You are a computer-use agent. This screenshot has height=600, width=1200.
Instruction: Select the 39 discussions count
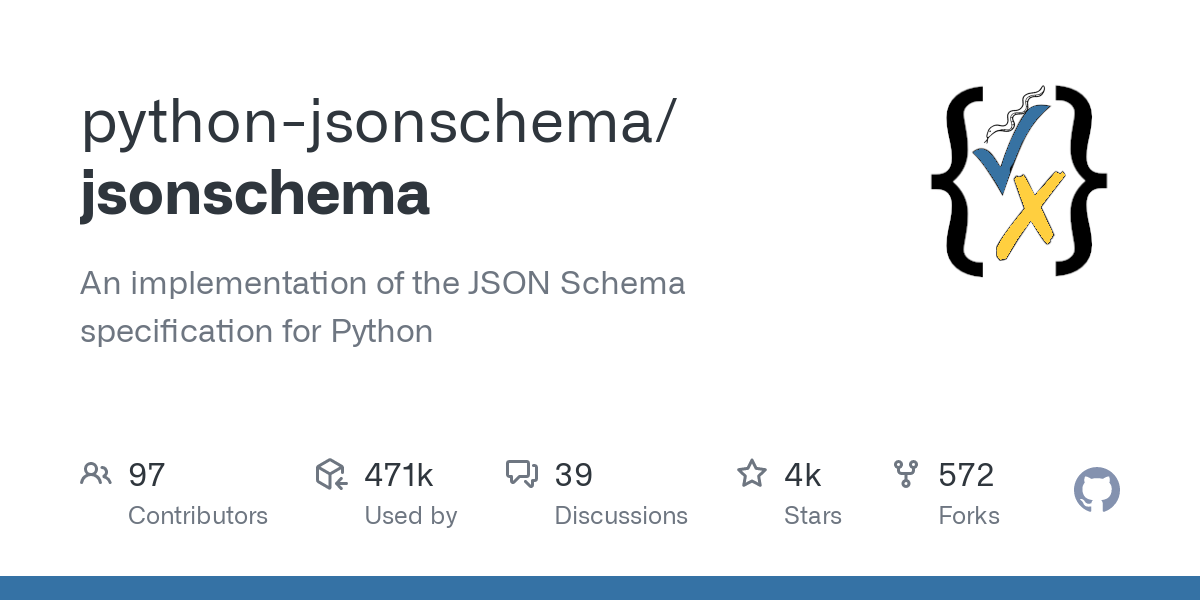574,475
